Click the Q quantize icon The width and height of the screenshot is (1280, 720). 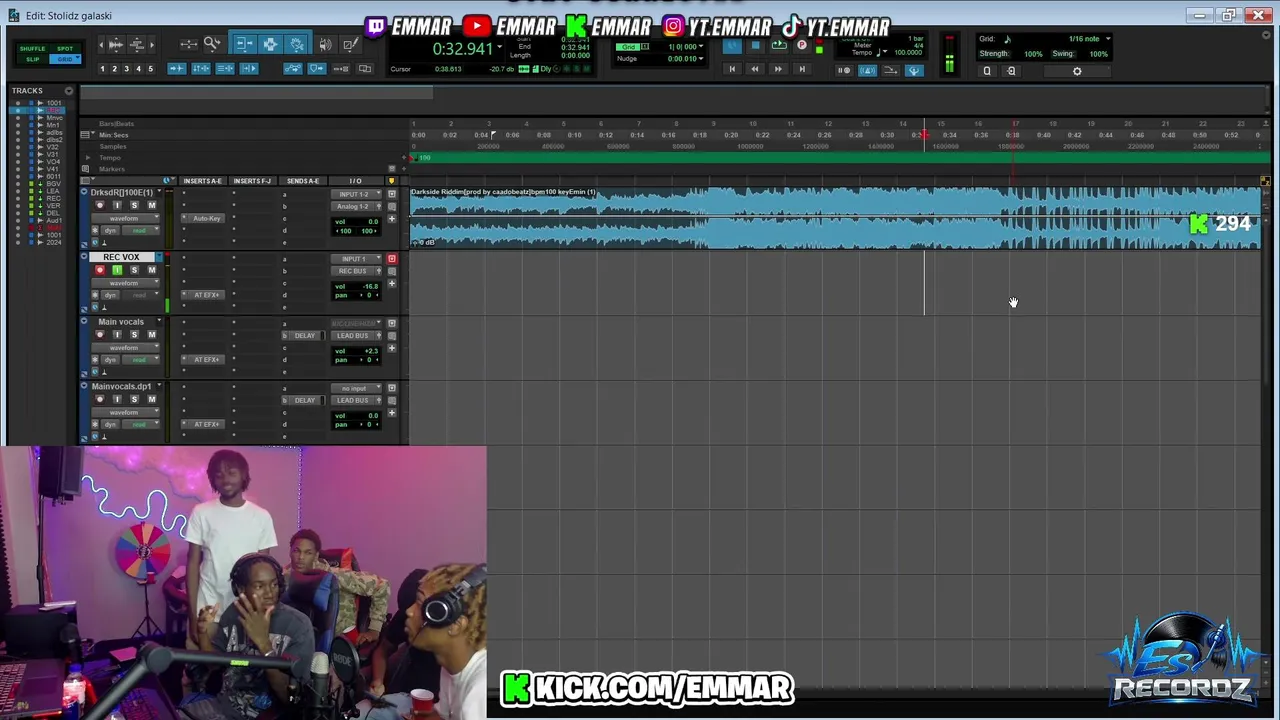tap(987, 70)
